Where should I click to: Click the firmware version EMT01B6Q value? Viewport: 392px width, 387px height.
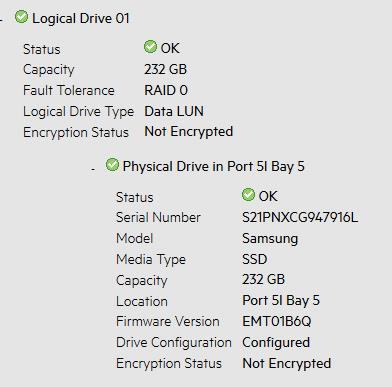click(277, 321)
